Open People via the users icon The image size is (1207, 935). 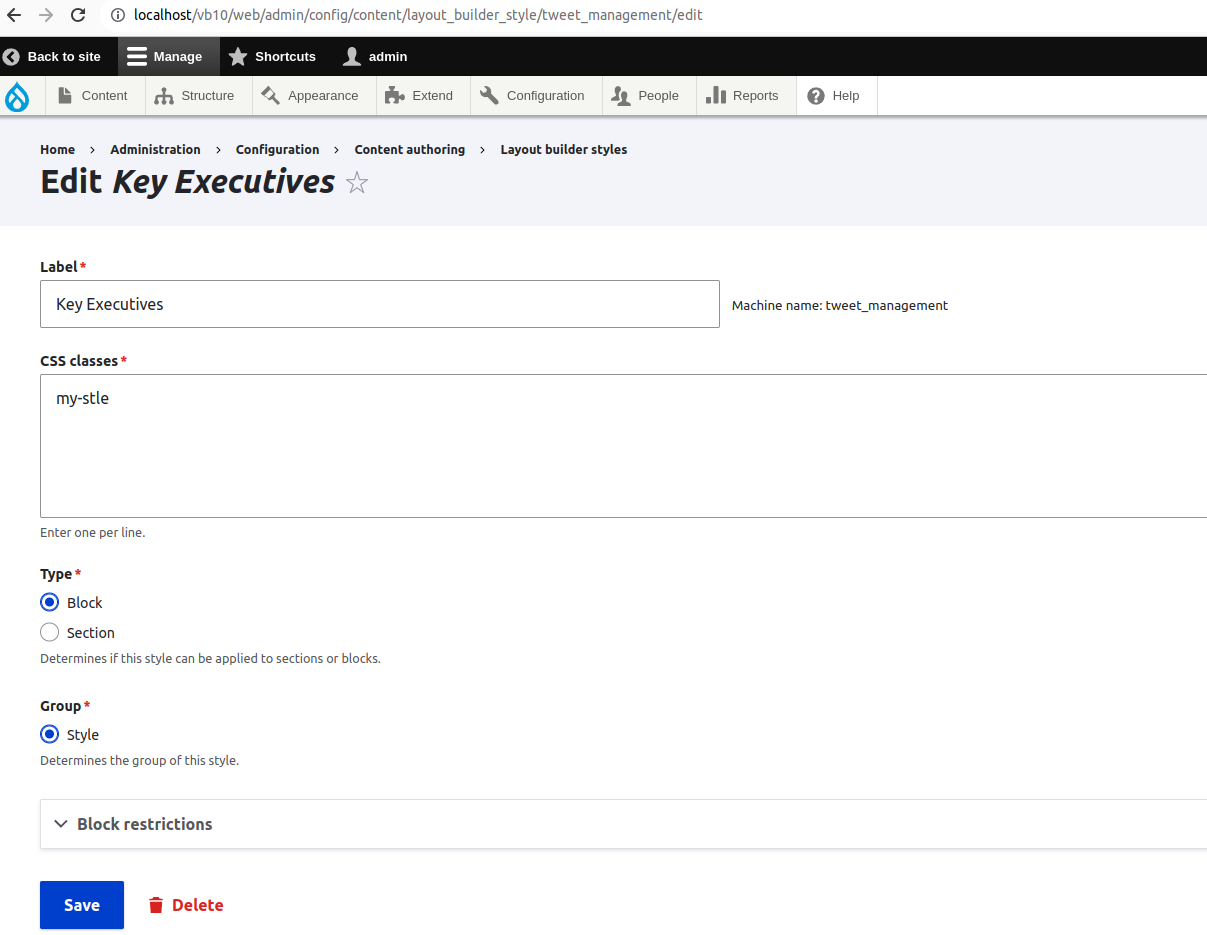click(622, 95)
